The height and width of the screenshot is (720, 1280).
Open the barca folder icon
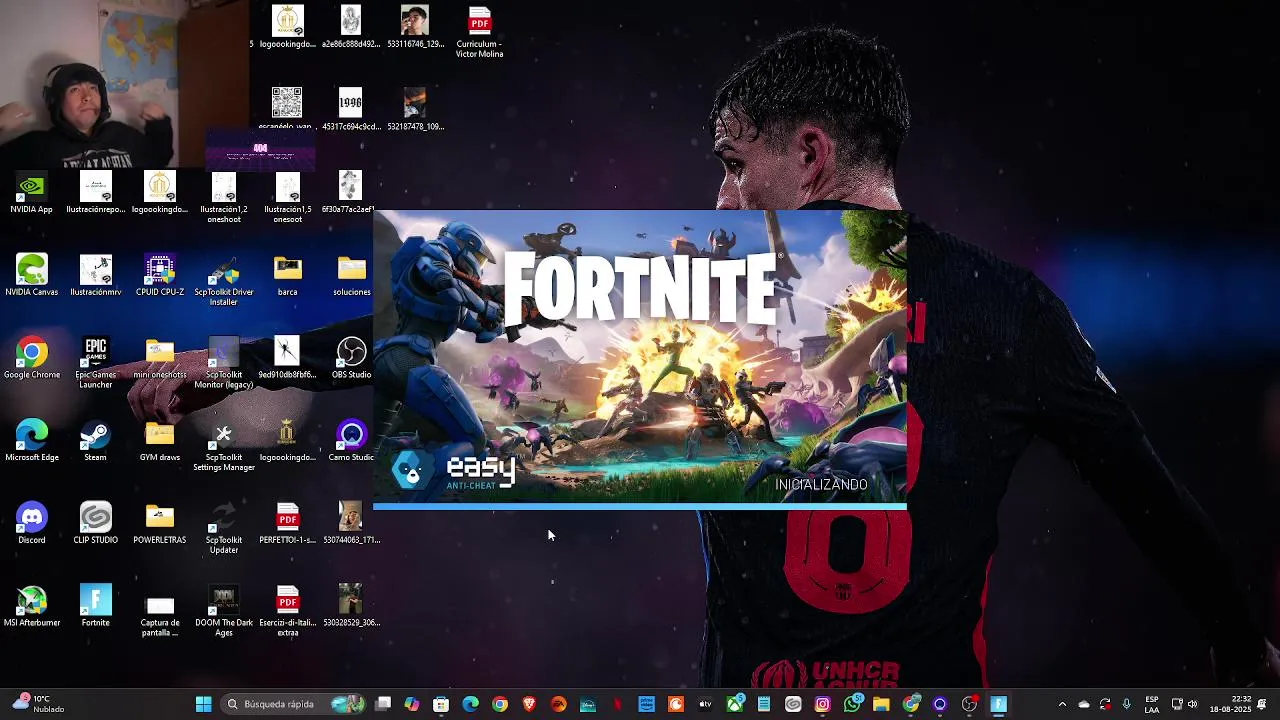[x=287, y=276]
